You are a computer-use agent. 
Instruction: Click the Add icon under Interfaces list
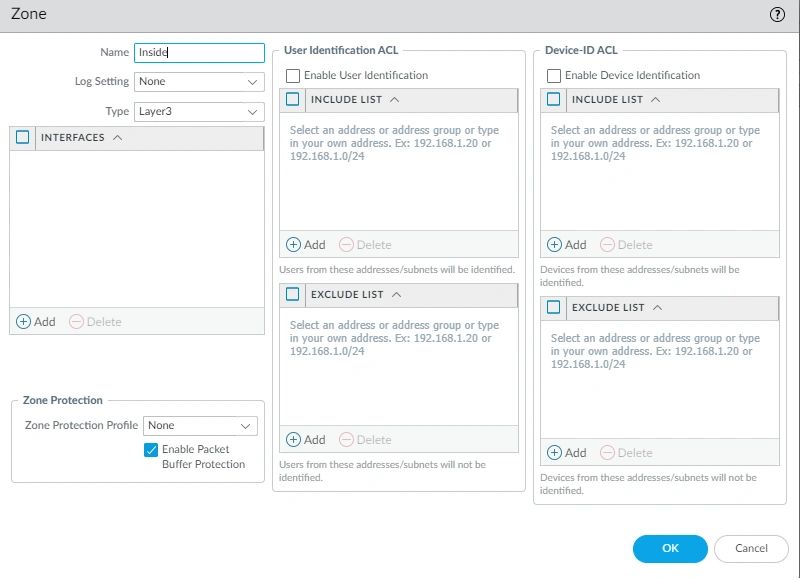coord(24,322)
